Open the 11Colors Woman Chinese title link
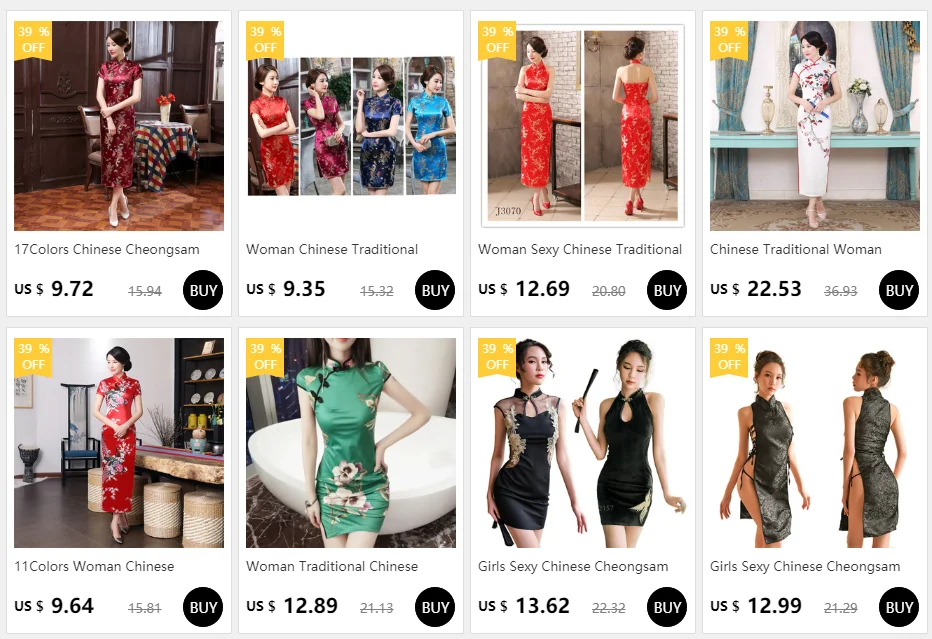This screenshot has width=932, height=639. (x=95, y=566)
